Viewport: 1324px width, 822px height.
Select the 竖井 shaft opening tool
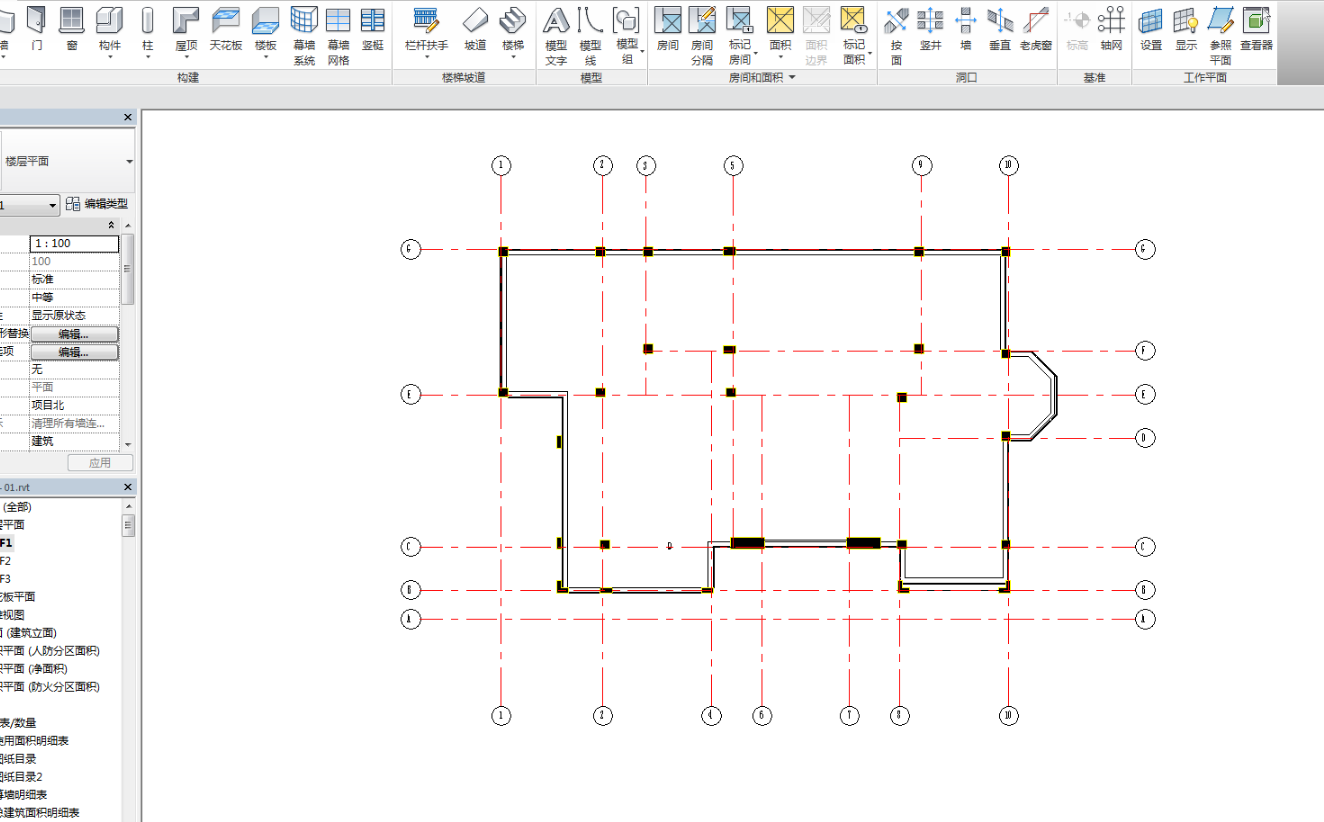click(x=930, y=28)
